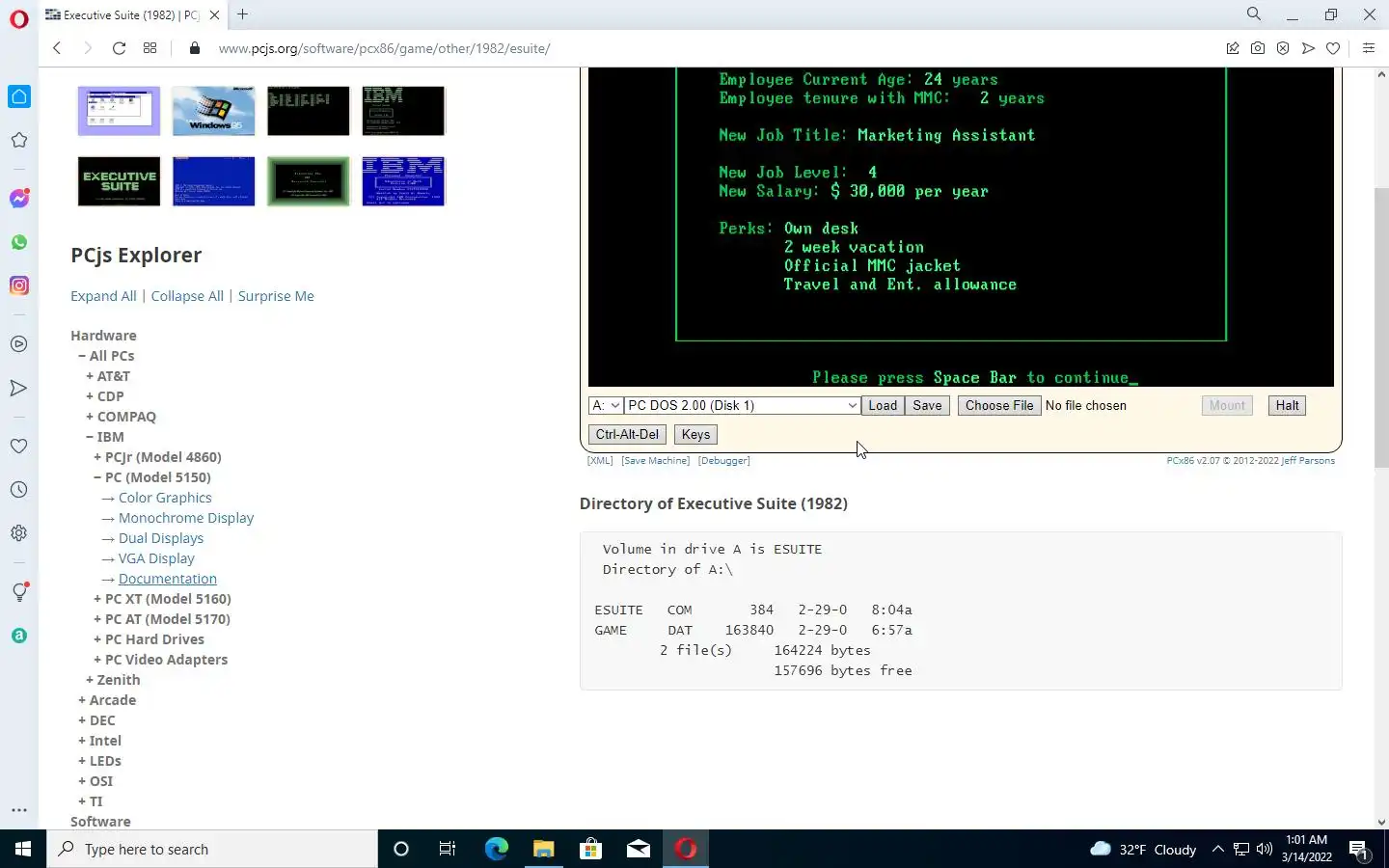Open the player icon in sidebar
This screenshot has width=1389, height=868.
(19, 344)
